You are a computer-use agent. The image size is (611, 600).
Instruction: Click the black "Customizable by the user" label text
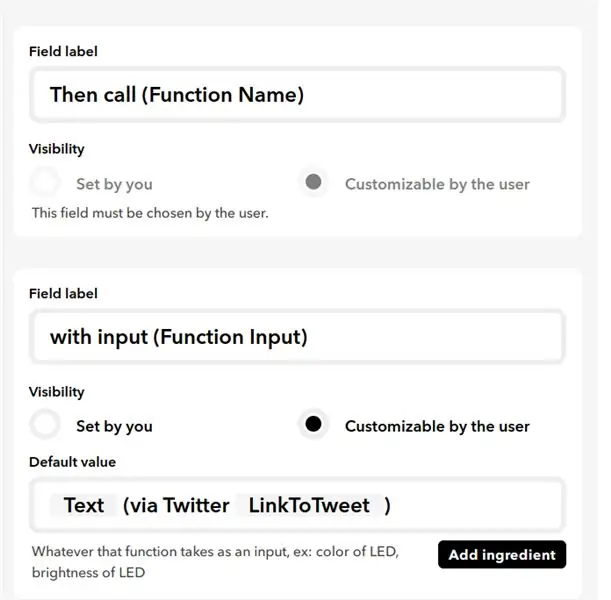coord(437,426)
